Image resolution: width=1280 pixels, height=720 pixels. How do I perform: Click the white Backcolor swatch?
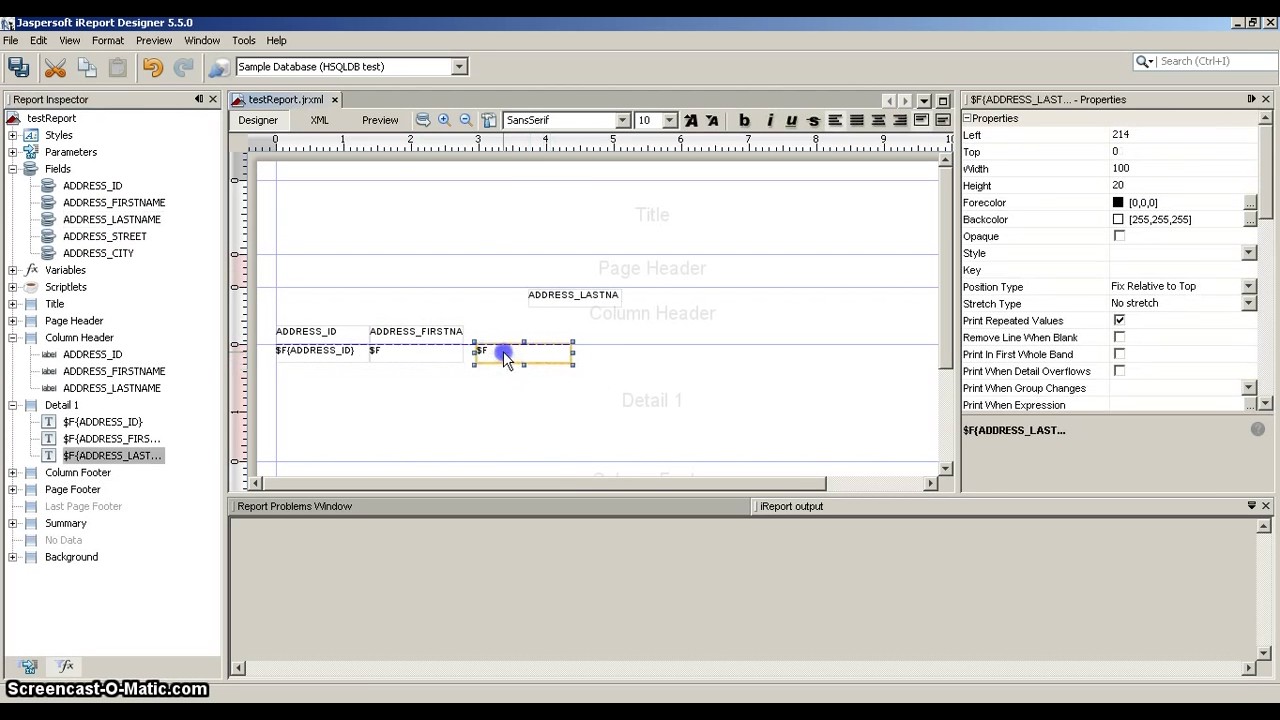(x=1118, y=219)
